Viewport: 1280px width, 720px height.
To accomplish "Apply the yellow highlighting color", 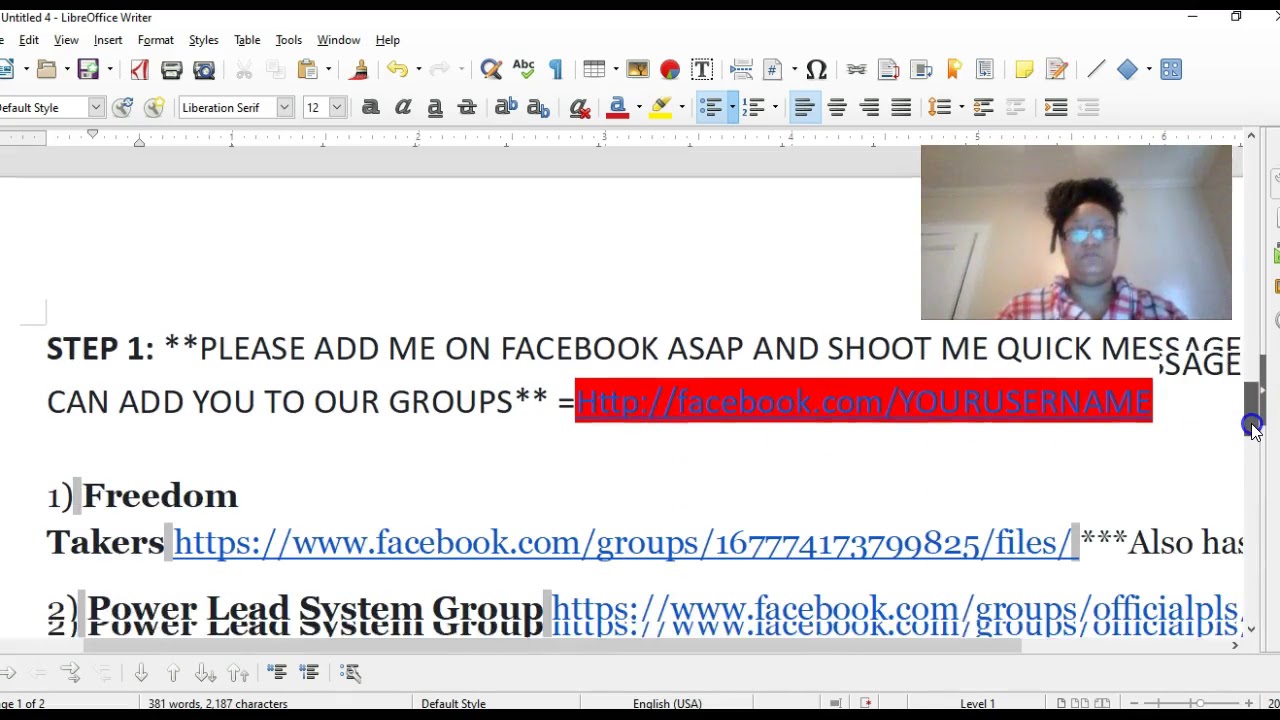I will tap(660, 107).
